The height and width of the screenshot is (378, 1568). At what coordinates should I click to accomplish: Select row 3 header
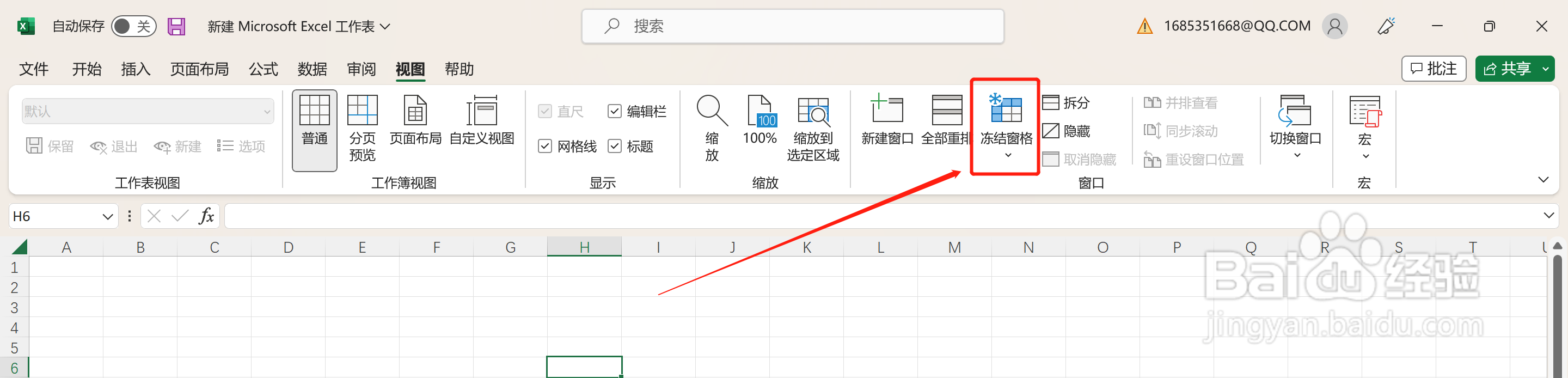click(x=15, y=307)
